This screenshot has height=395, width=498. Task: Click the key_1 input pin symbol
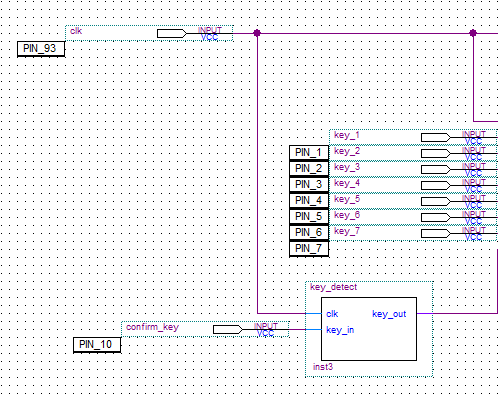[x=436, y=137]
